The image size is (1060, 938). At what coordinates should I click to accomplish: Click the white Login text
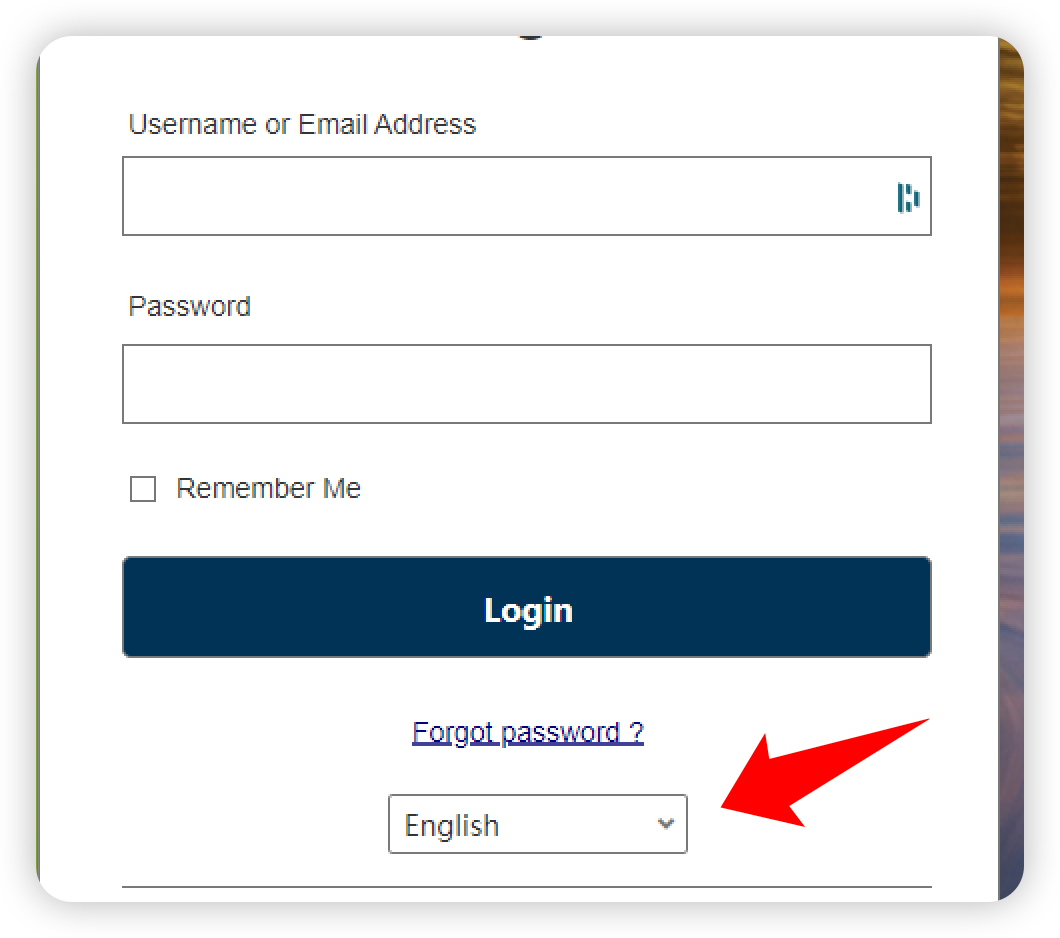coord(528,610)
